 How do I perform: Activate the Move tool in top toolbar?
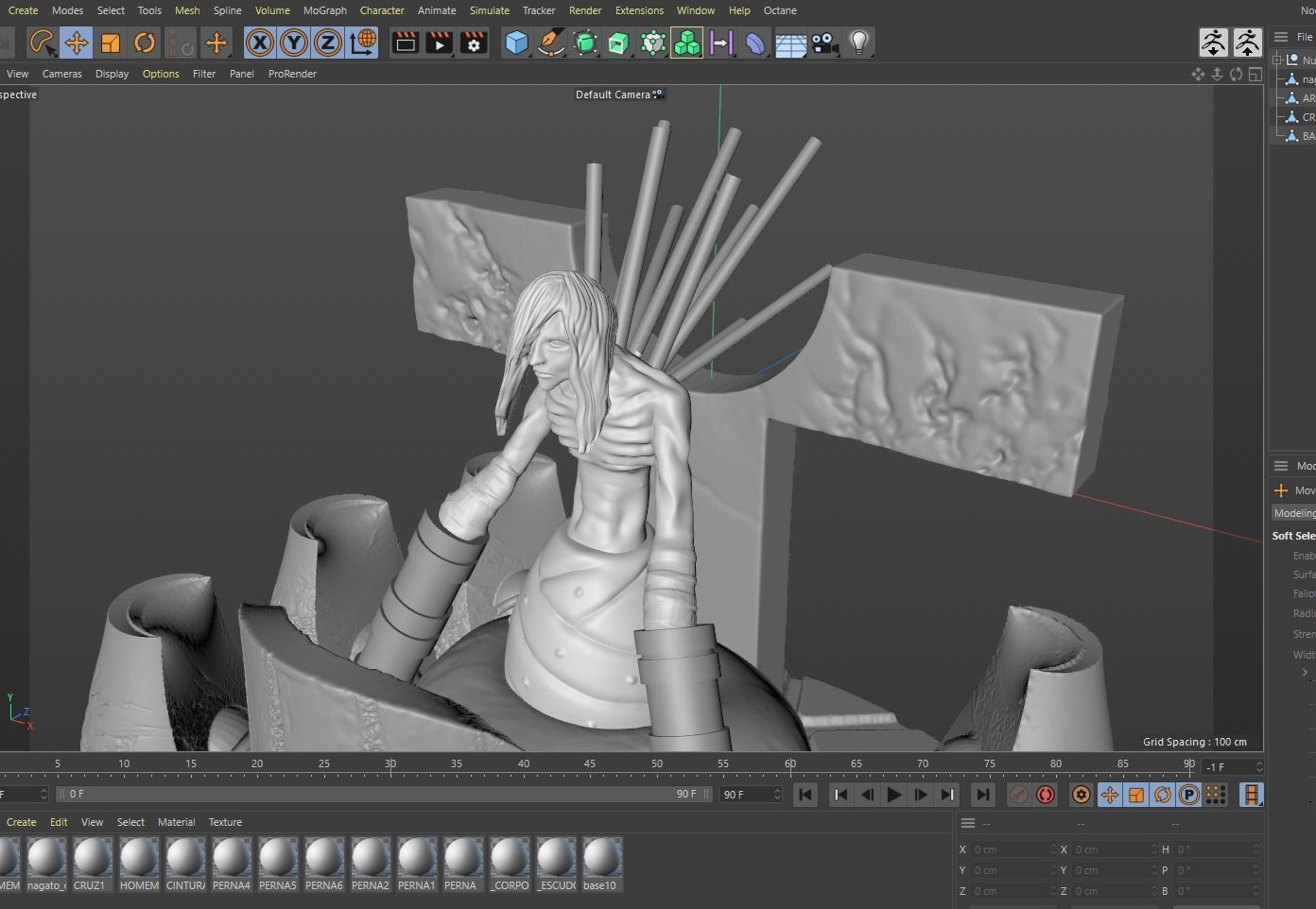(76, 43)
